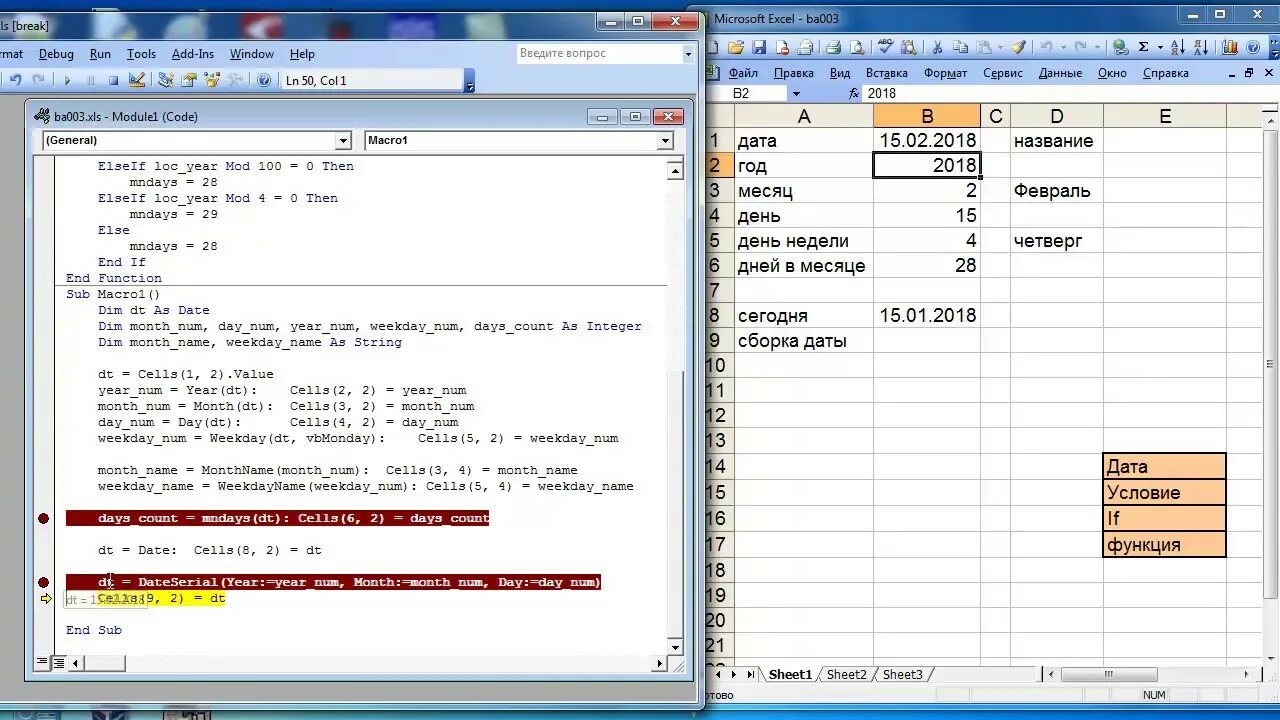Open the Tools menu in VBA editor

[141, 54]
